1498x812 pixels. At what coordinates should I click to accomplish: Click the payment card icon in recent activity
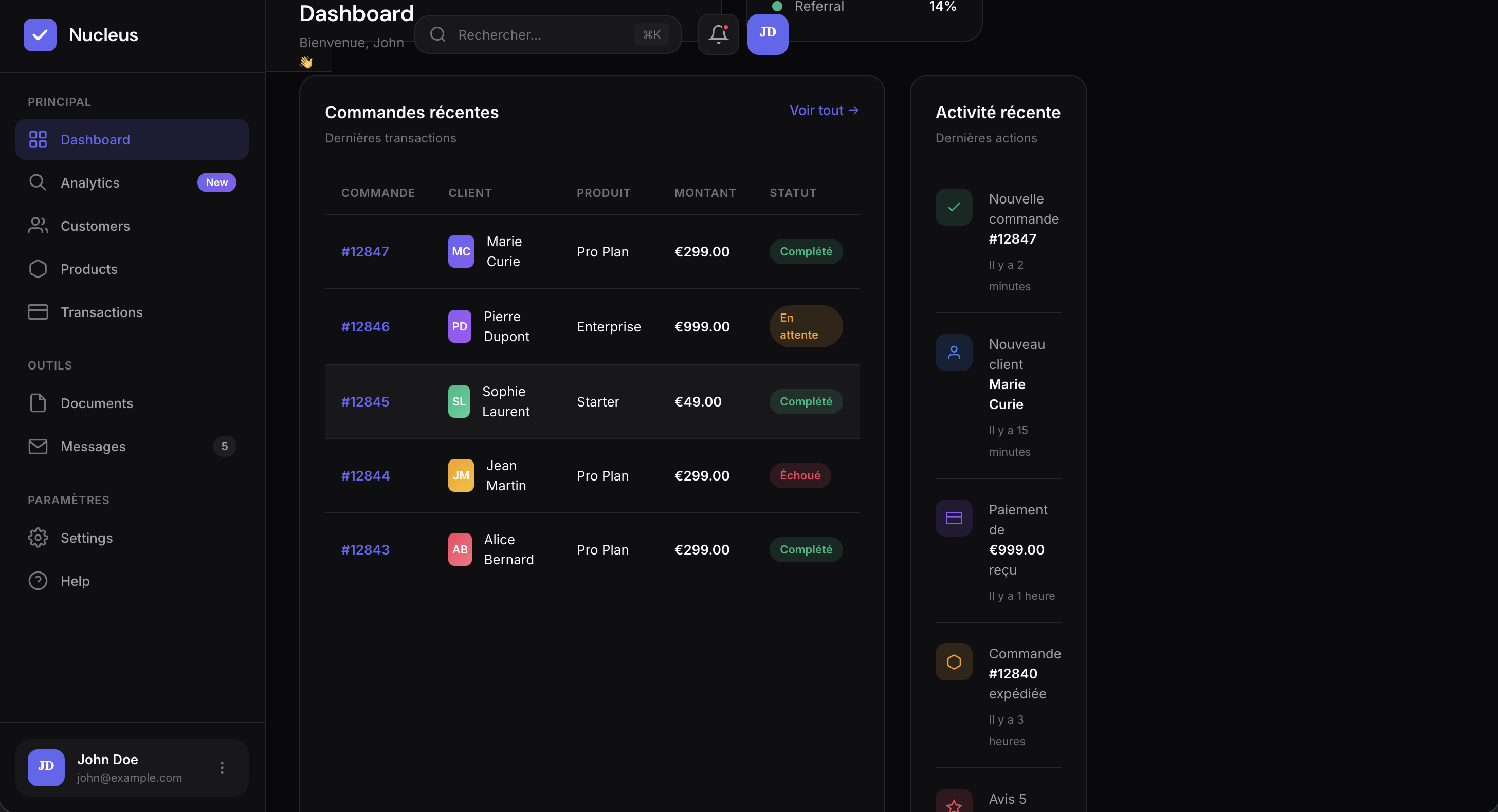coord(953,518)
